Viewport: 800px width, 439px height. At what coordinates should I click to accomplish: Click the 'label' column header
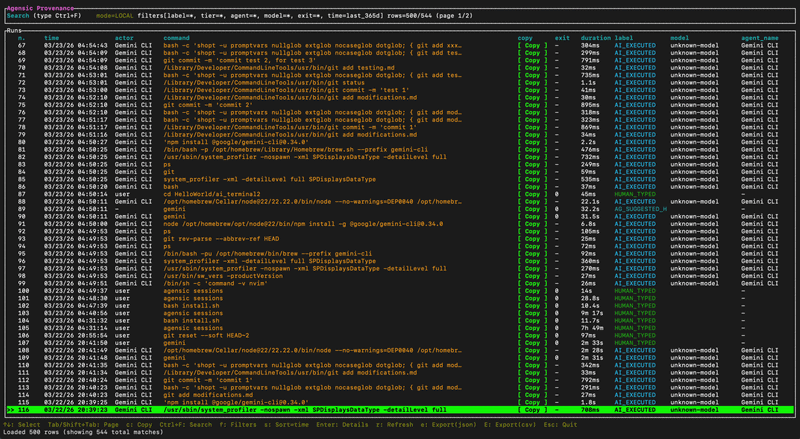point(624,38)
